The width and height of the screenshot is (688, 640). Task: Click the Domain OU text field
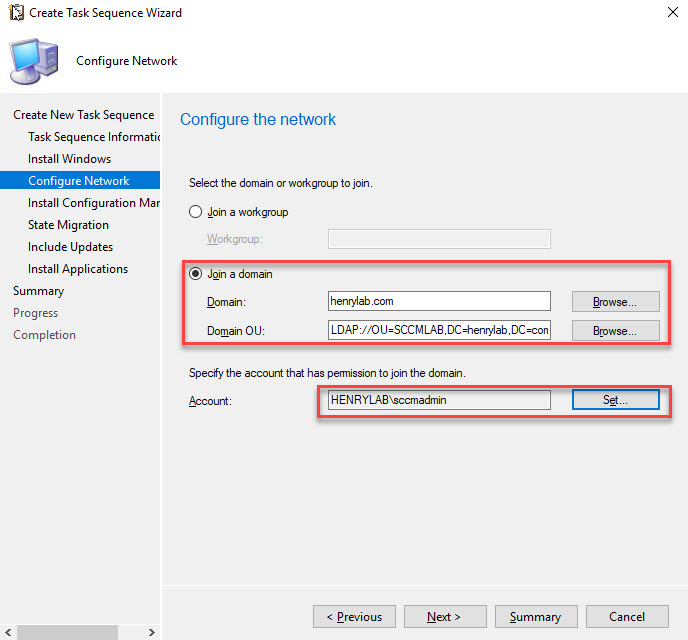coord(439,331)
